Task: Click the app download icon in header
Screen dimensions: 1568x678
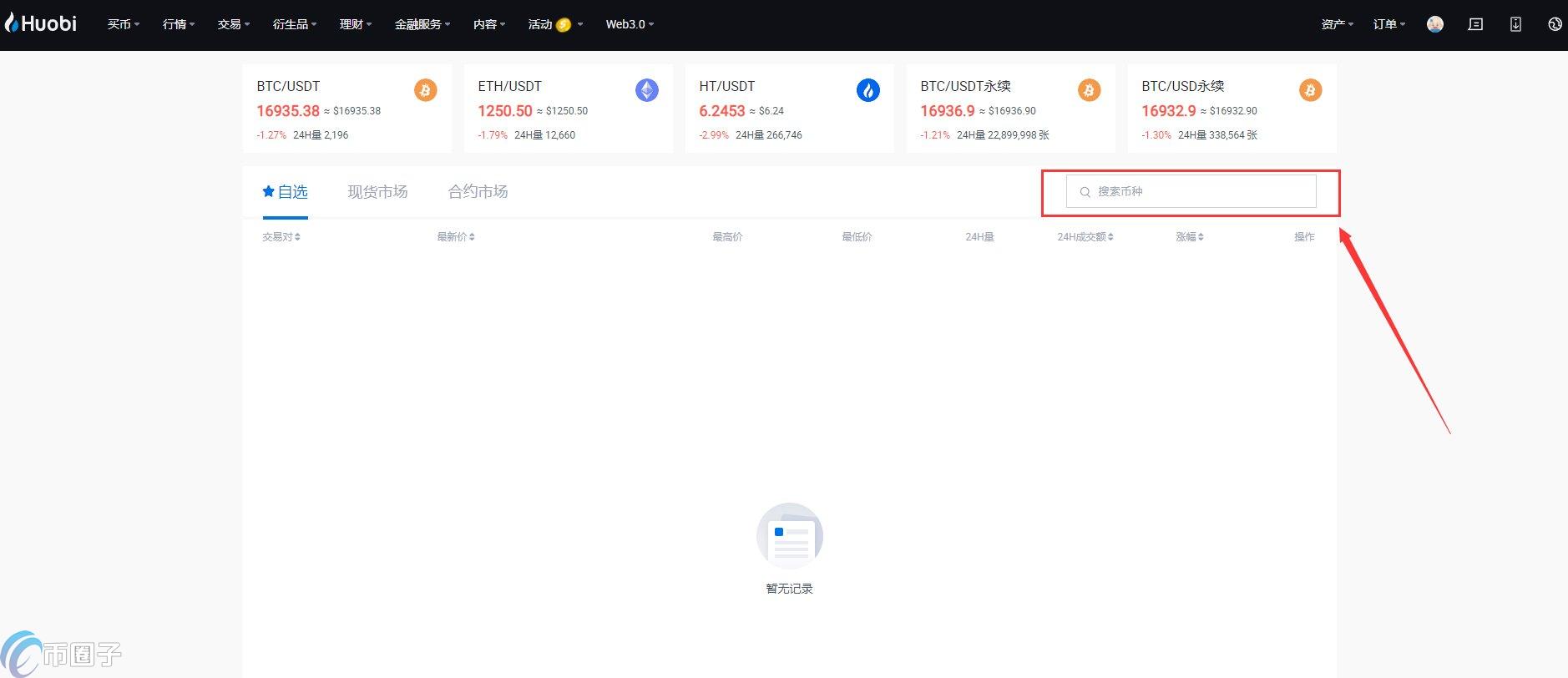Action: [x=1515, y=24]
